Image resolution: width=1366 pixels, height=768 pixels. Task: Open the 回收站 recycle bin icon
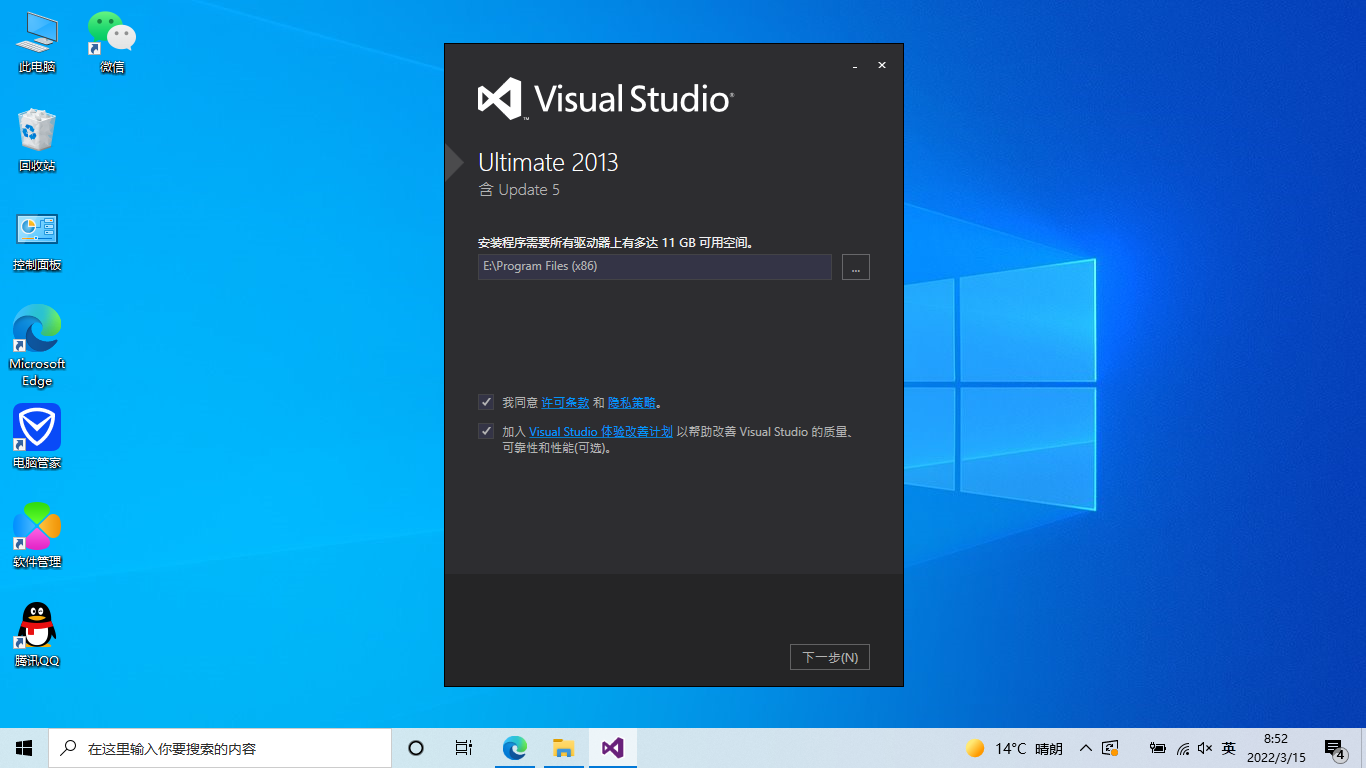click(x=37, y=141)
